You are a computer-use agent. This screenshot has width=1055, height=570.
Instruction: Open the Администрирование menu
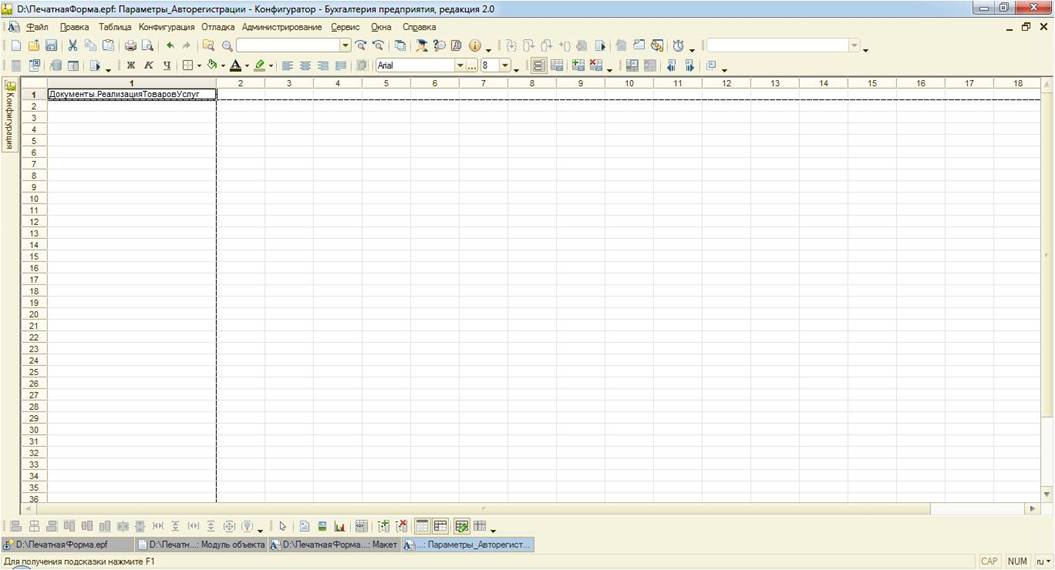click(x=282, y=27)
